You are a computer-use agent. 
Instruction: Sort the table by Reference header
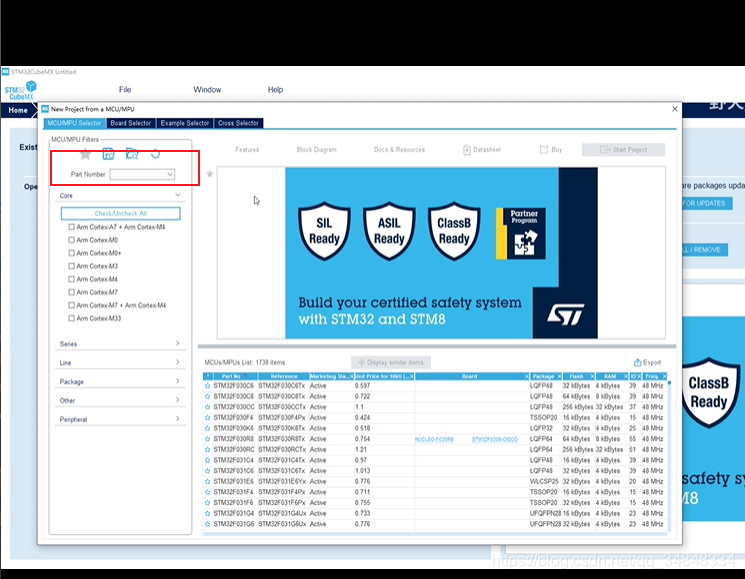(284, 376)
